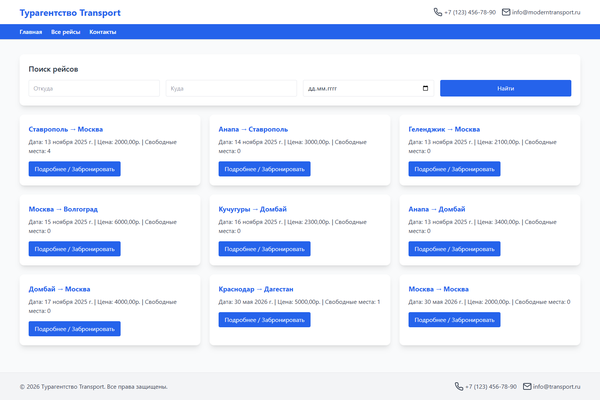Open the Анапа → Домбай route title

(x=437, y=209)
